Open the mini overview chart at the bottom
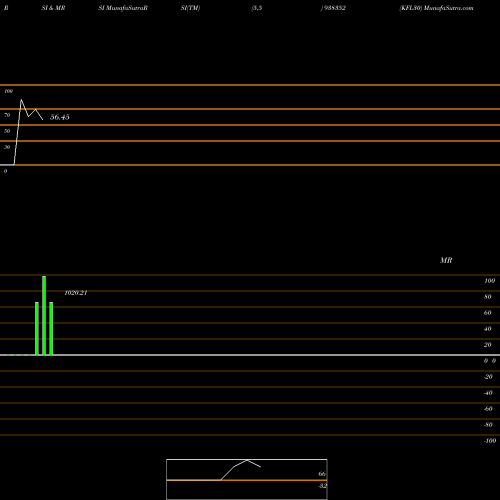The image size is (500, 500). pos(247,479)
